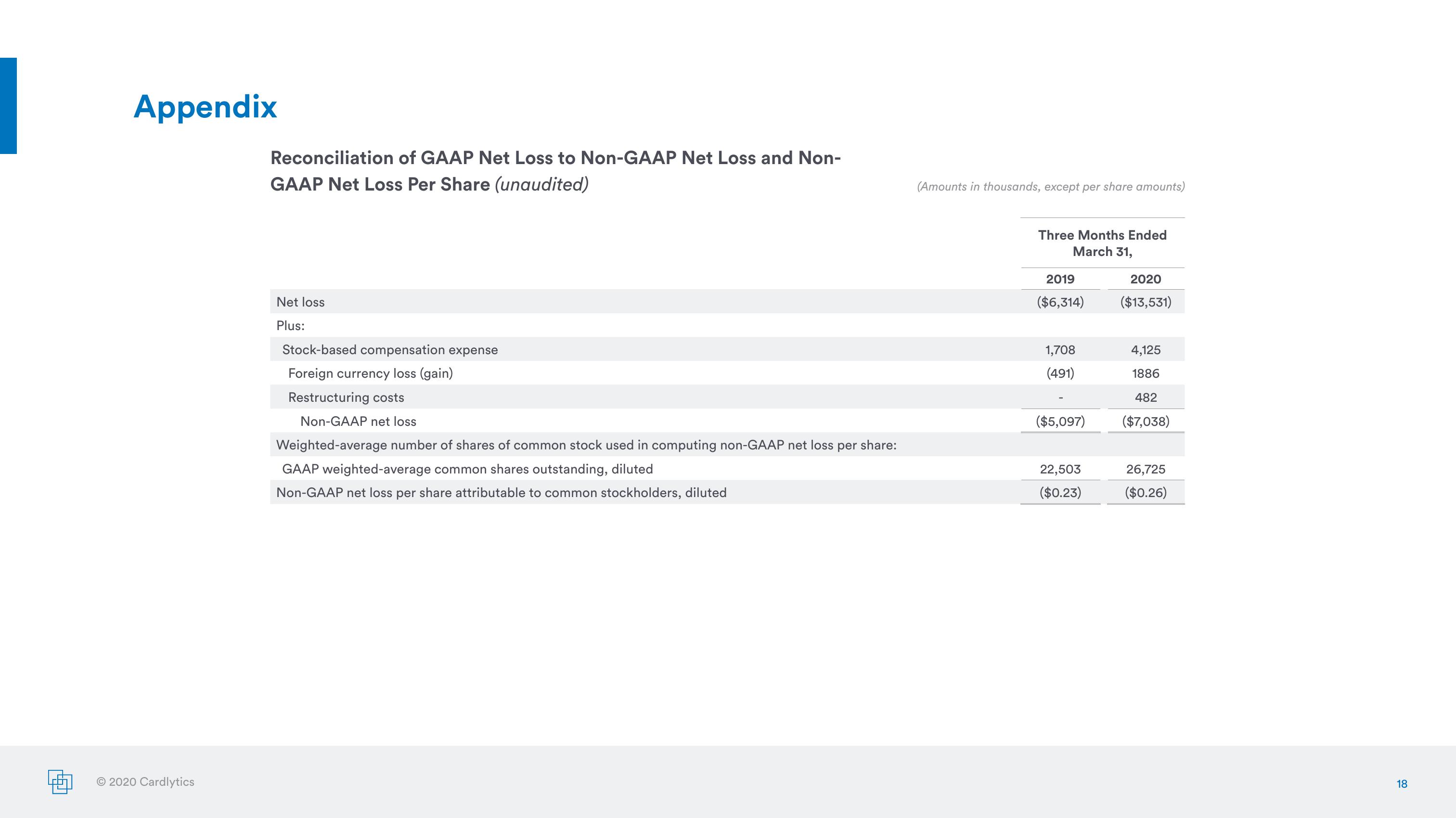The image size is (1456, 818).
Task: Select the 4,125 stock compensation value
Action: click(x=1146, y=350)
